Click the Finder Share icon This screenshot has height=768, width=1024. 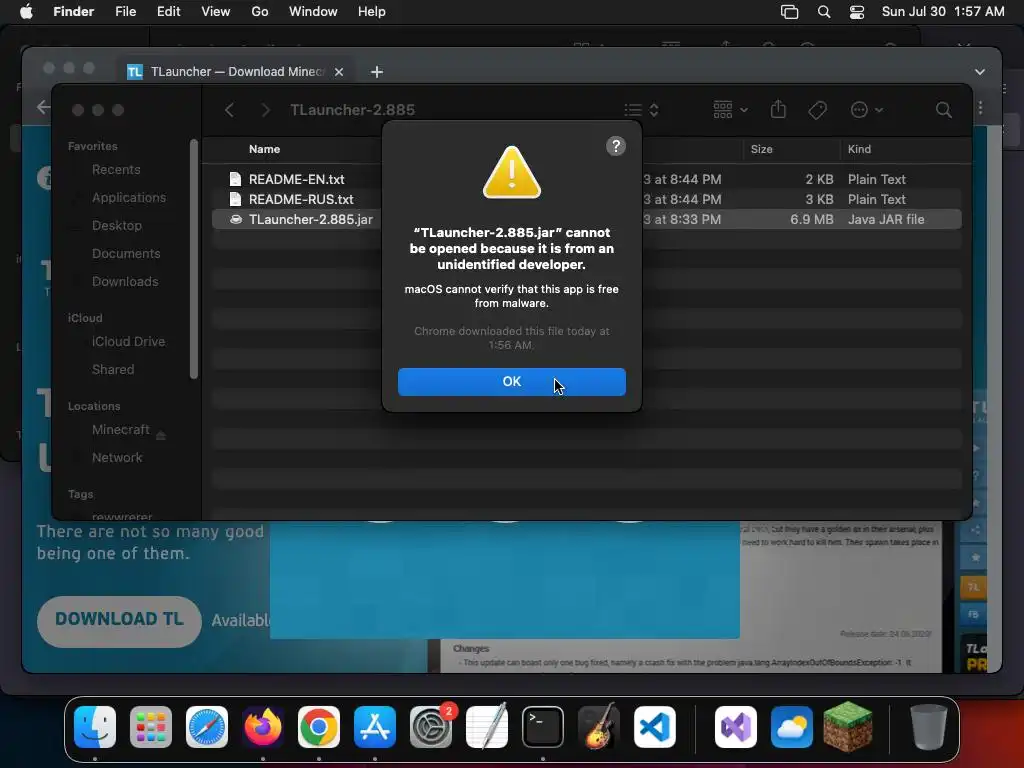point(778,109)
